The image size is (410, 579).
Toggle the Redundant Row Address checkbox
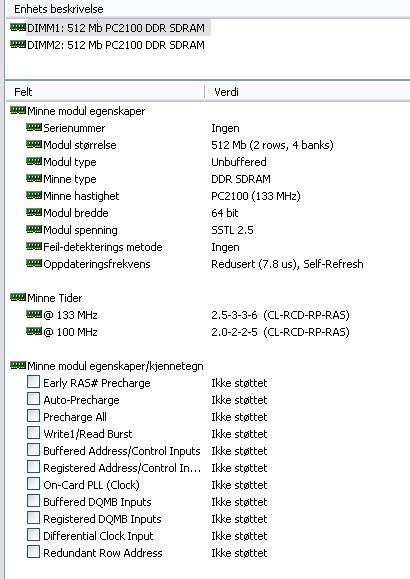33,552
